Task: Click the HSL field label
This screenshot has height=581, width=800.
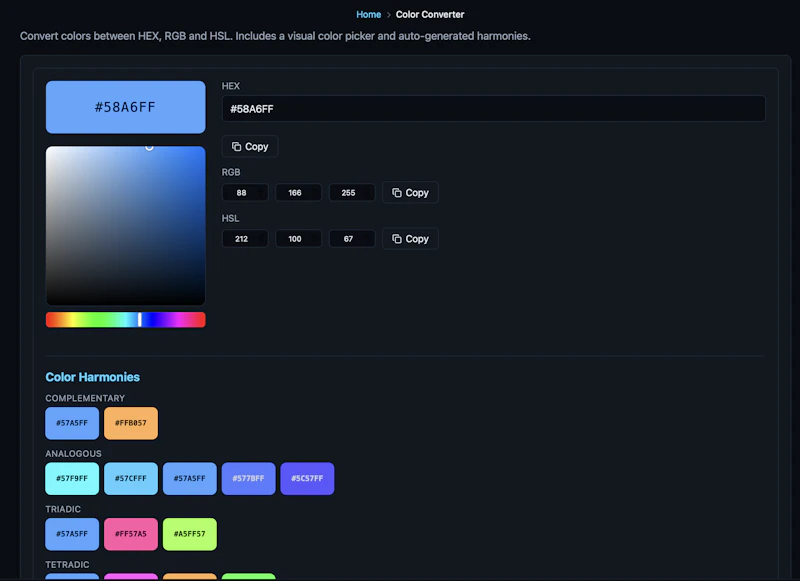Action: pos(230,218)
